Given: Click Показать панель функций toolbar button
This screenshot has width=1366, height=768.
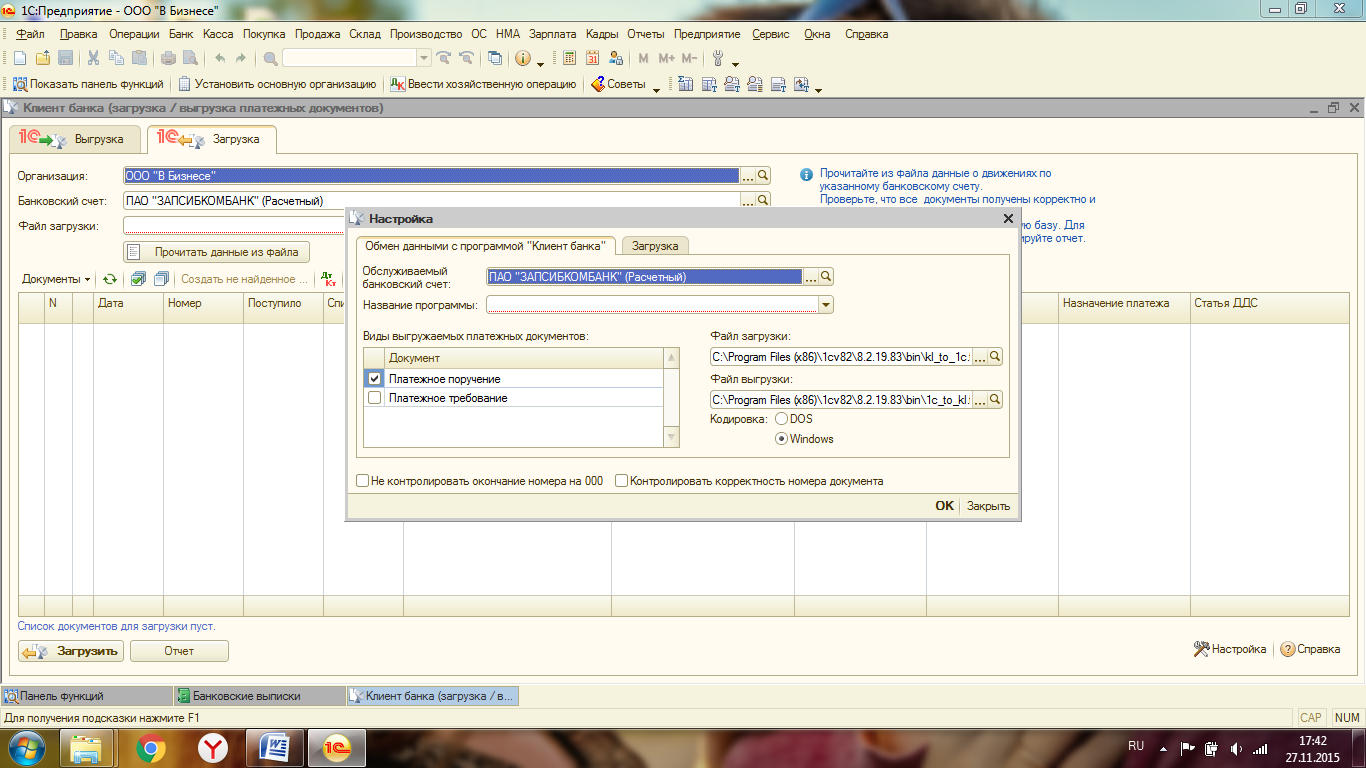Looking at the screenshot, I should [x=87, y=84].
